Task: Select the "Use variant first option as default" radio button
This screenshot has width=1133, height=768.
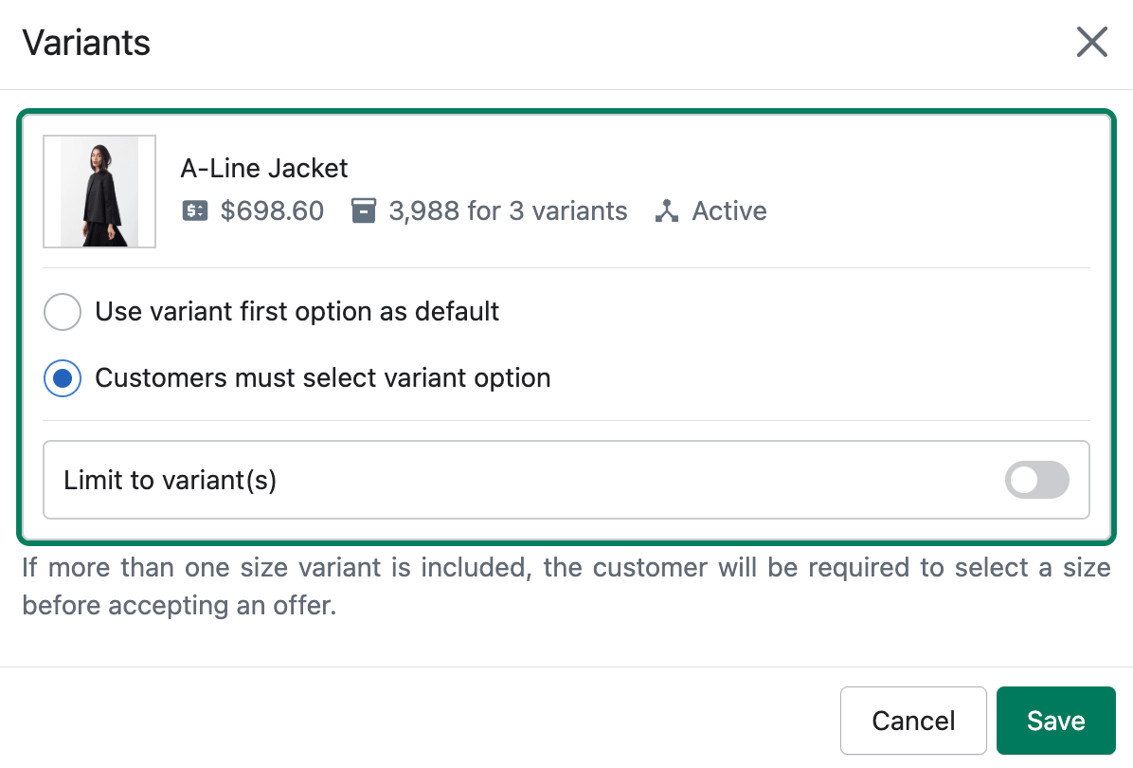Action: (x=62, y=312)
